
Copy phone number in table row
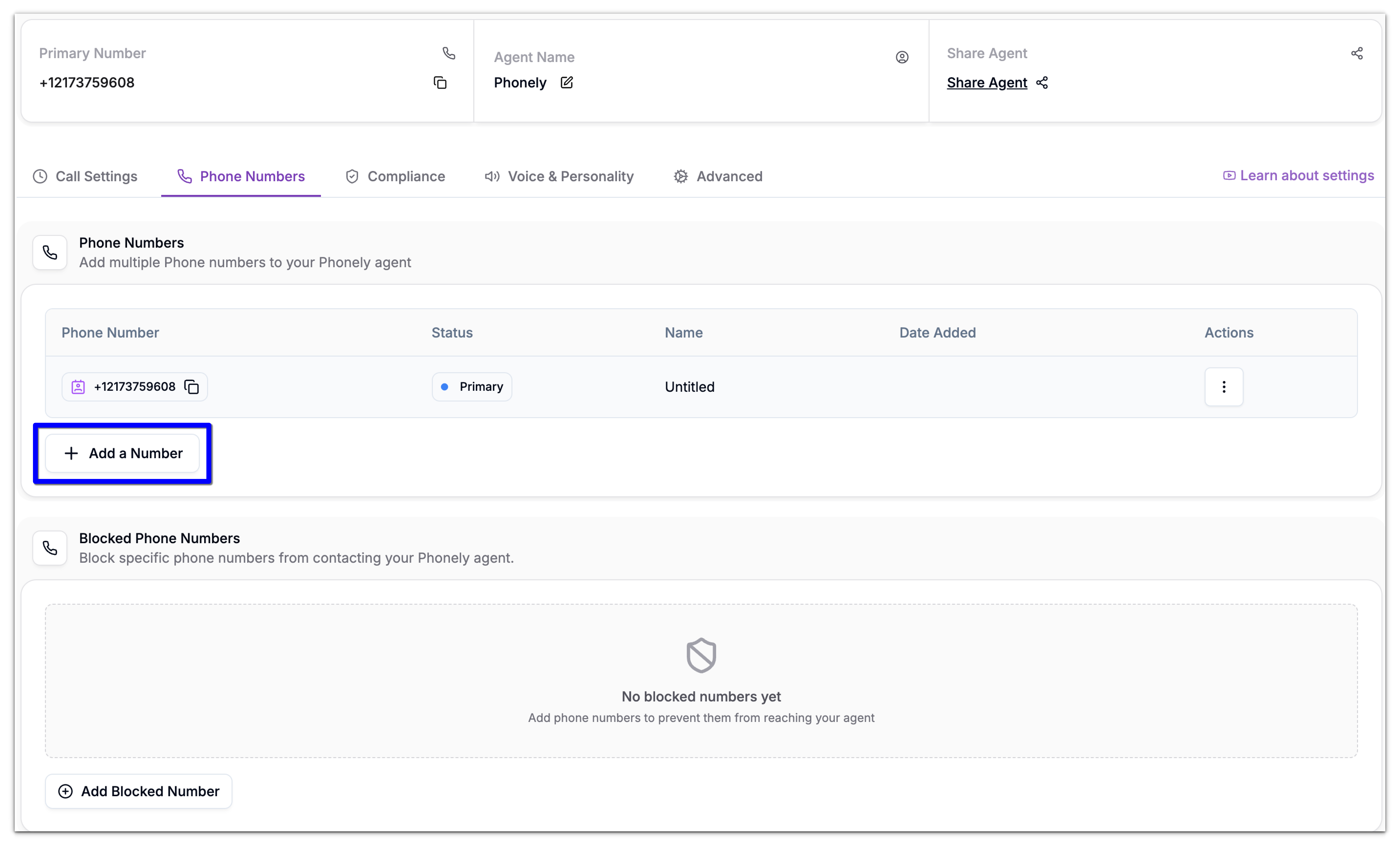coord(192,387)
